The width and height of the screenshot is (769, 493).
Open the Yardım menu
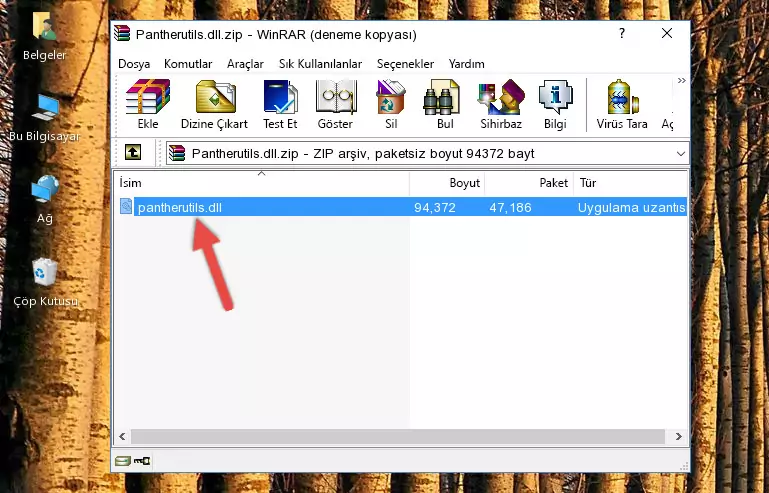coord(466,64)
